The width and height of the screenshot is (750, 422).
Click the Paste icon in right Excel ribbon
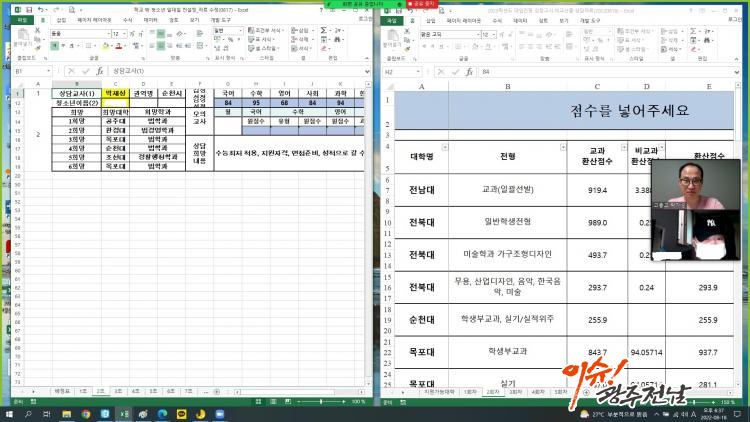pos(392,37)
